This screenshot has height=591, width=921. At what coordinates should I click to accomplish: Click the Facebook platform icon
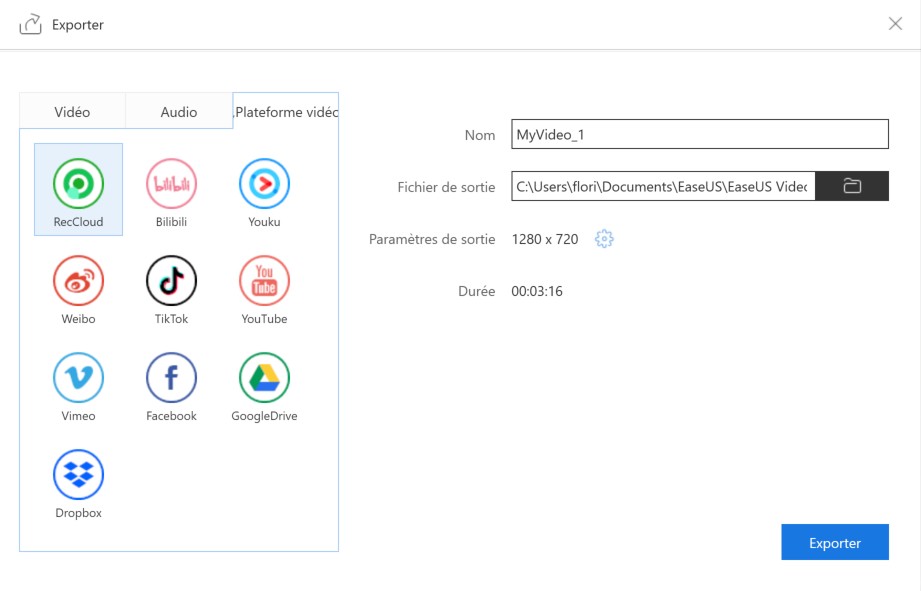pos(171,378)
